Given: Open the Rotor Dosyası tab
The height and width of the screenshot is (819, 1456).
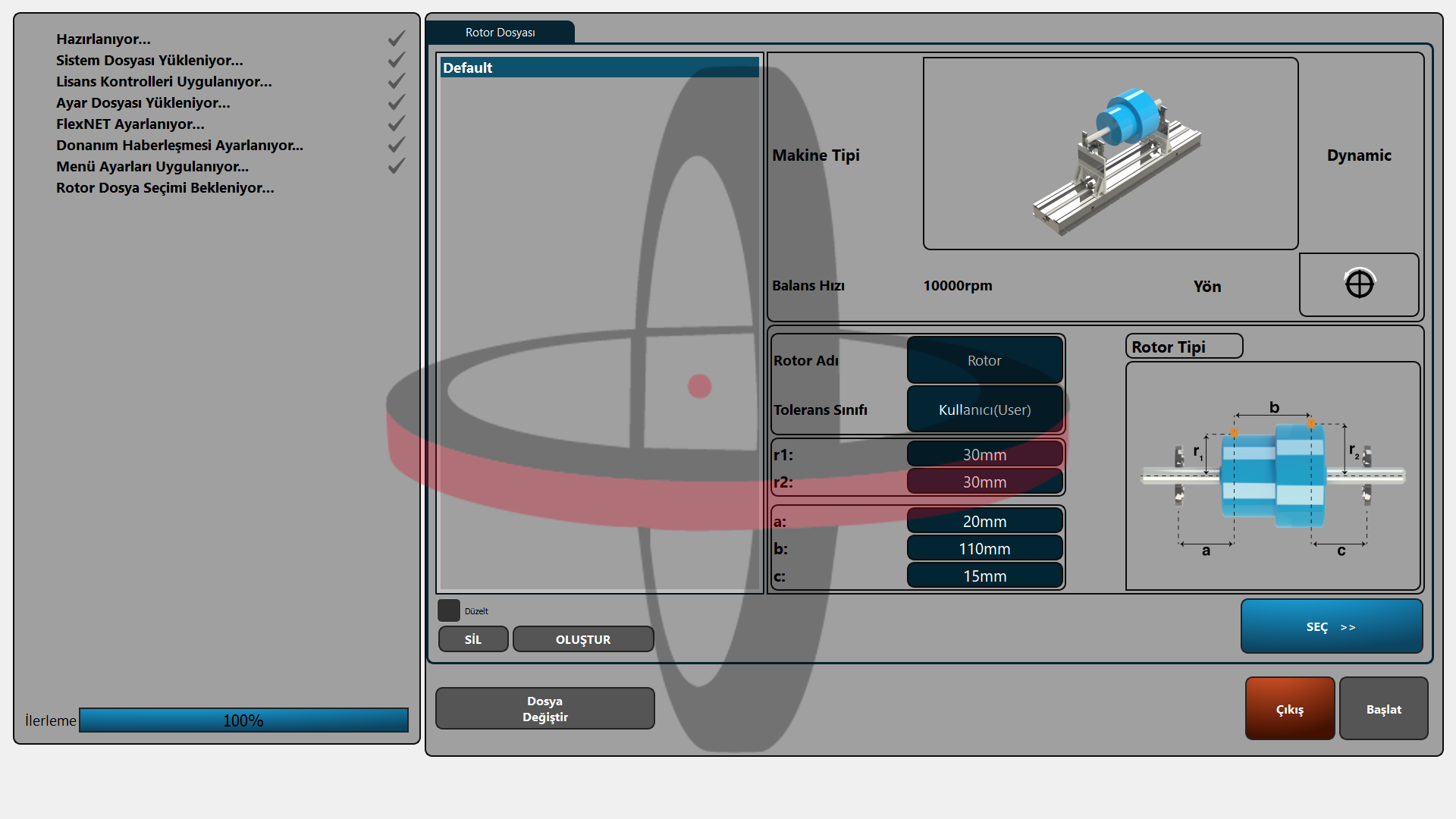Looking at the screenshot, I should [500, 33].
